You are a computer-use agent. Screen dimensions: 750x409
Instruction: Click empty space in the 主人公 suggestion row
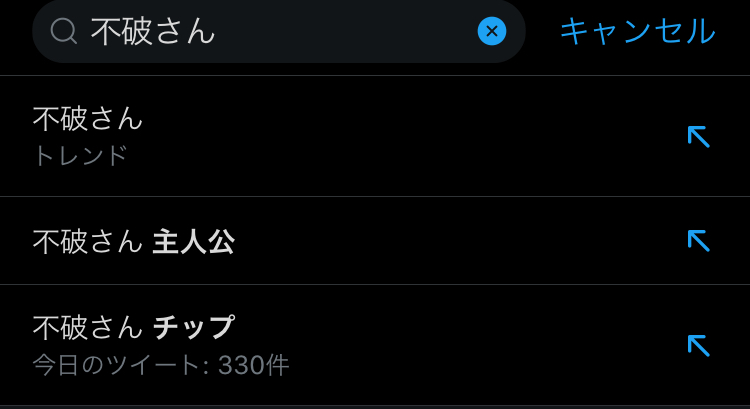click(x=450, y=241)
